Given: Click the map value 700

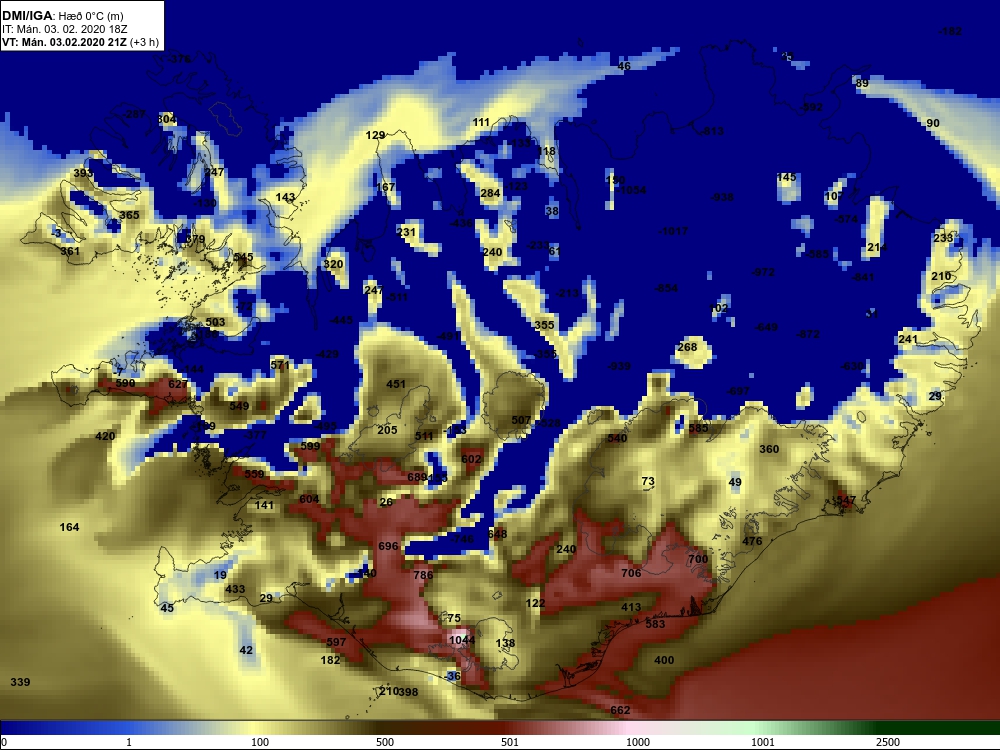Looking at the screenshot, I should 698,559.
